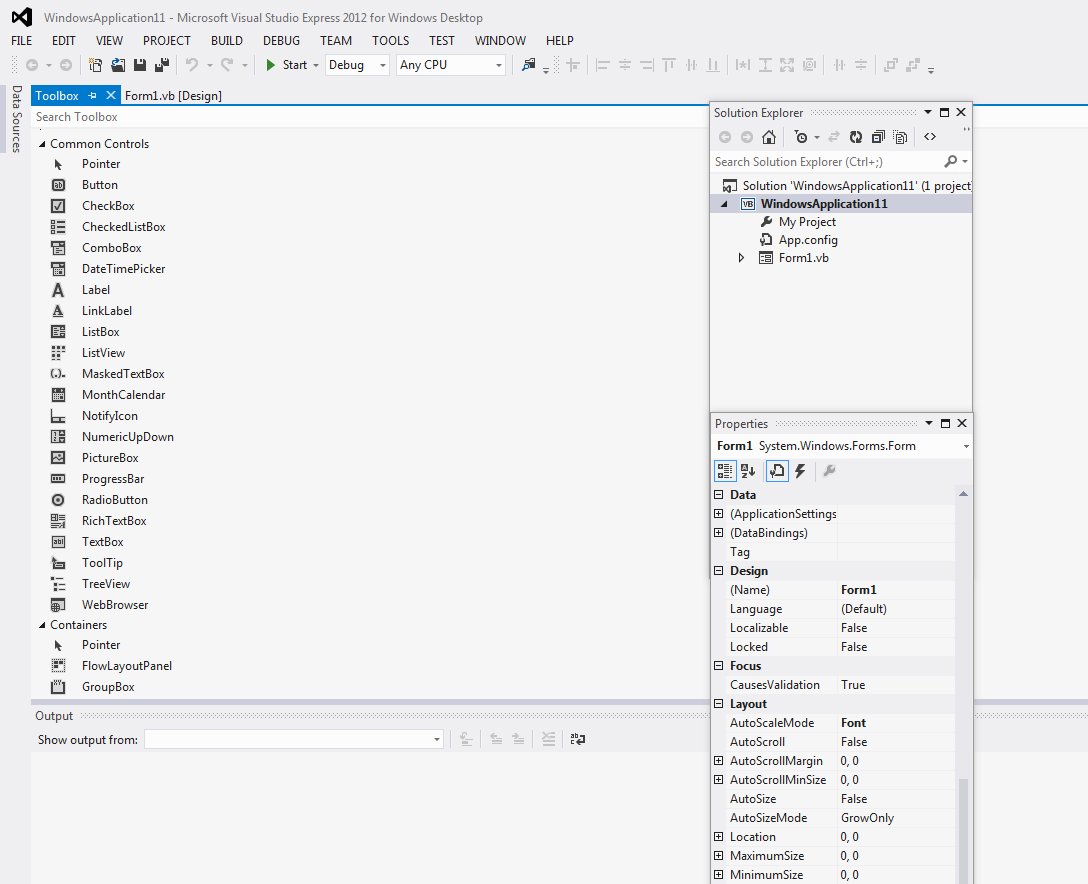Open the Data Sources side tab
The width and height of the screenshot is (1088, 884).
(17, 119)
